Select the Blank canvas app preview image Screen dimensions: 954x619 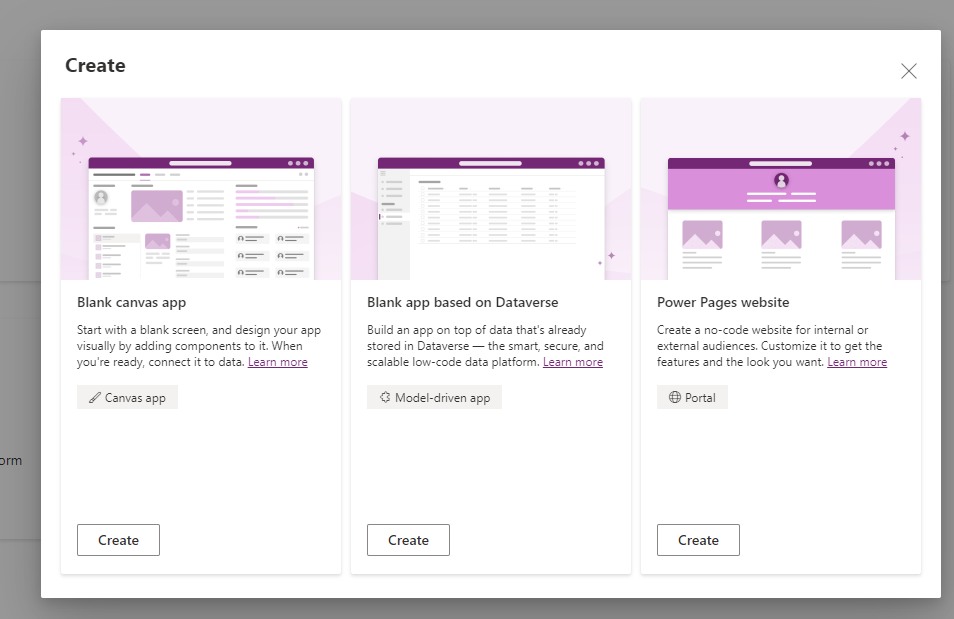coord(201,189)
